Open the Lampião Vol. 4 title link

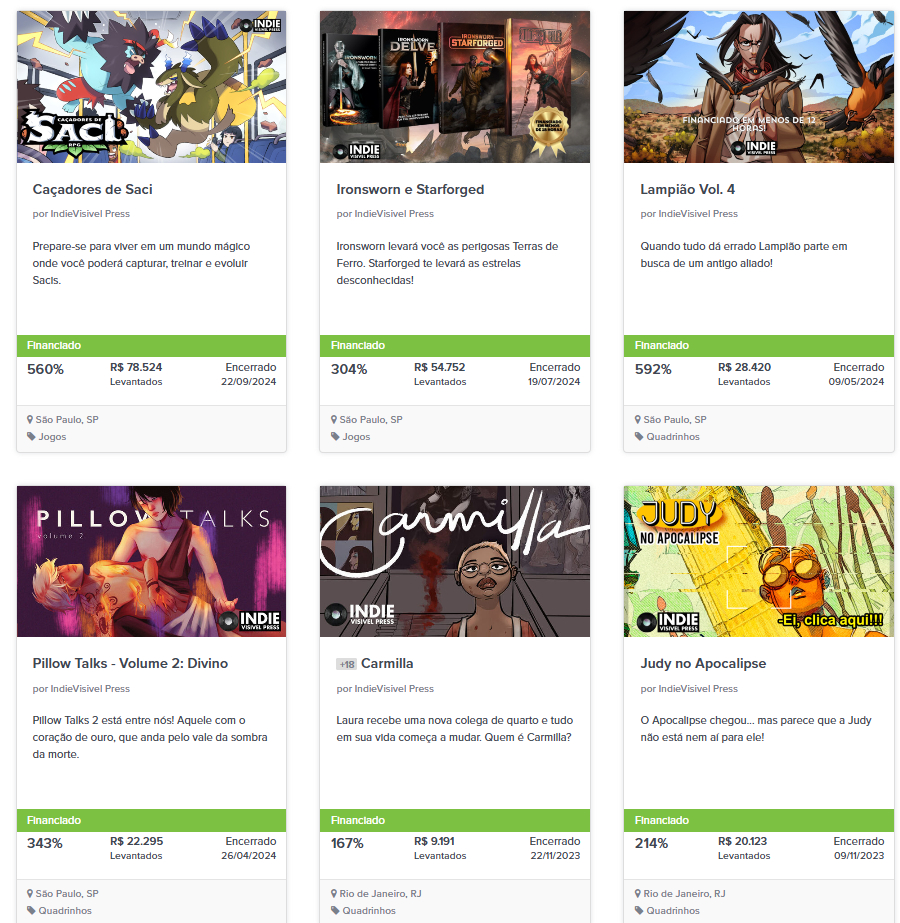click(x=688, y=190)
